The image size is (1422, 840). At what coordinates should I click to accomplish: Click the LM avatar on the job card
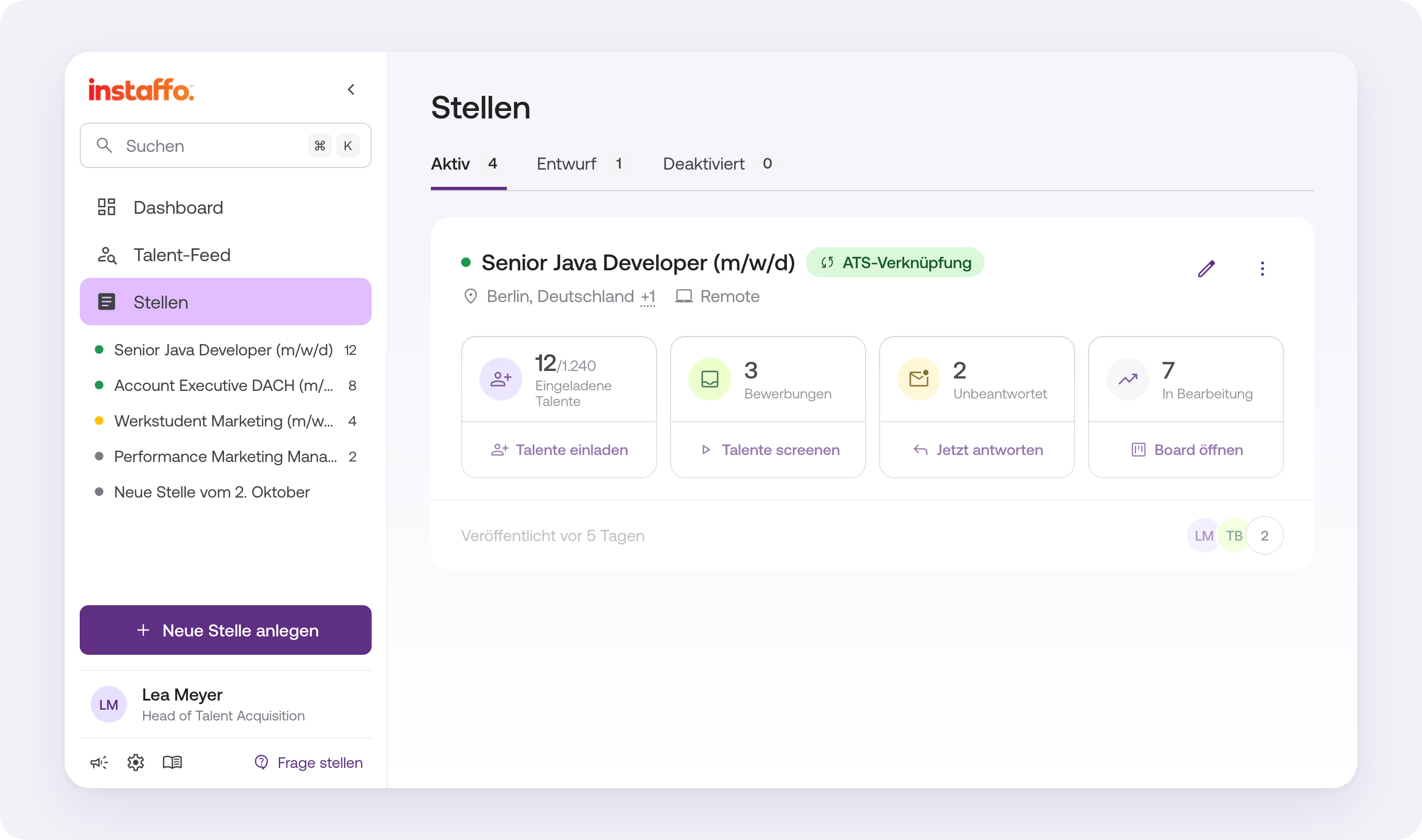1203,535
